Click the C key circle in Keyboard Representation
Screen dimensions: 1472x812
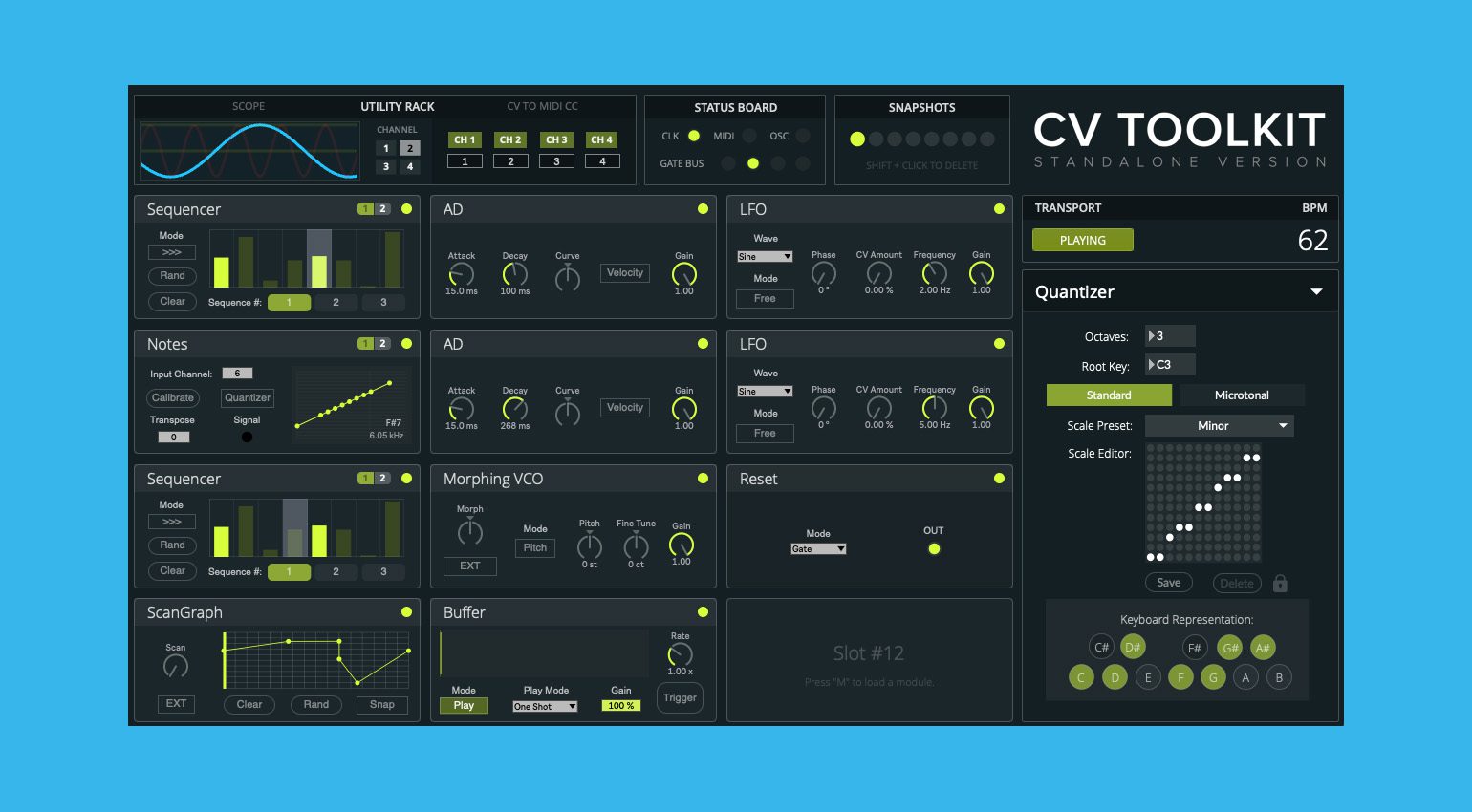click(1081, 677)
